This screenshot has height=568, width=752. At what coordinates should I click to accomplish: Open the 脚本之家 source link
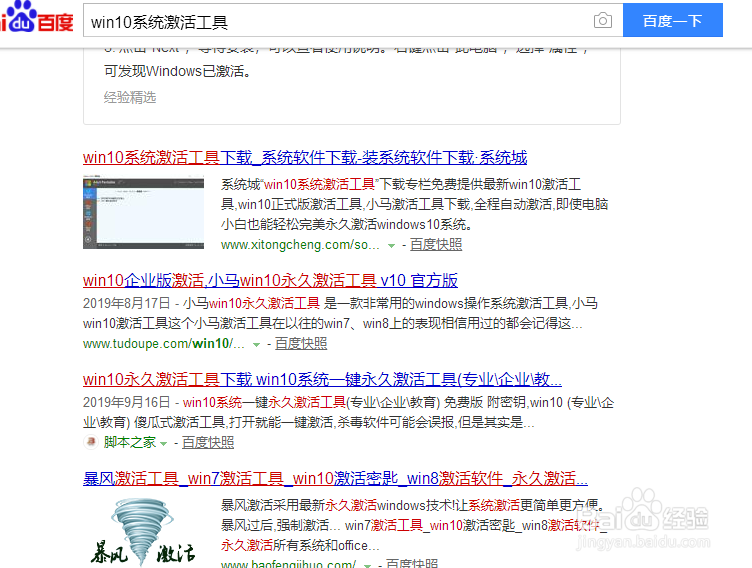pyautogui.click(x=129, y=442)
